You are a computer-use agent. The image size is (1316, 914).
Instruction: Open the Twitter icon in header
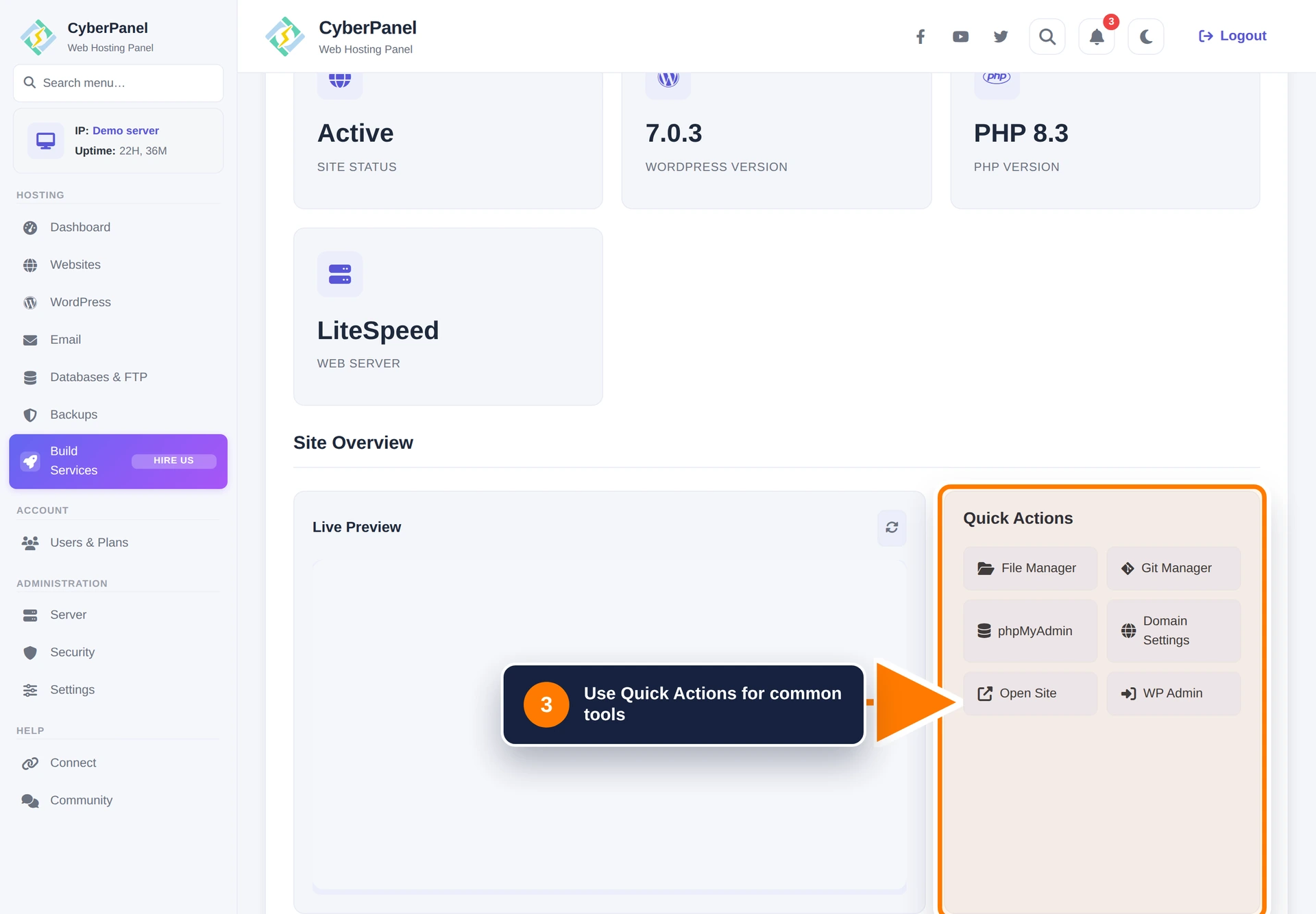[x=1001, y=36]
